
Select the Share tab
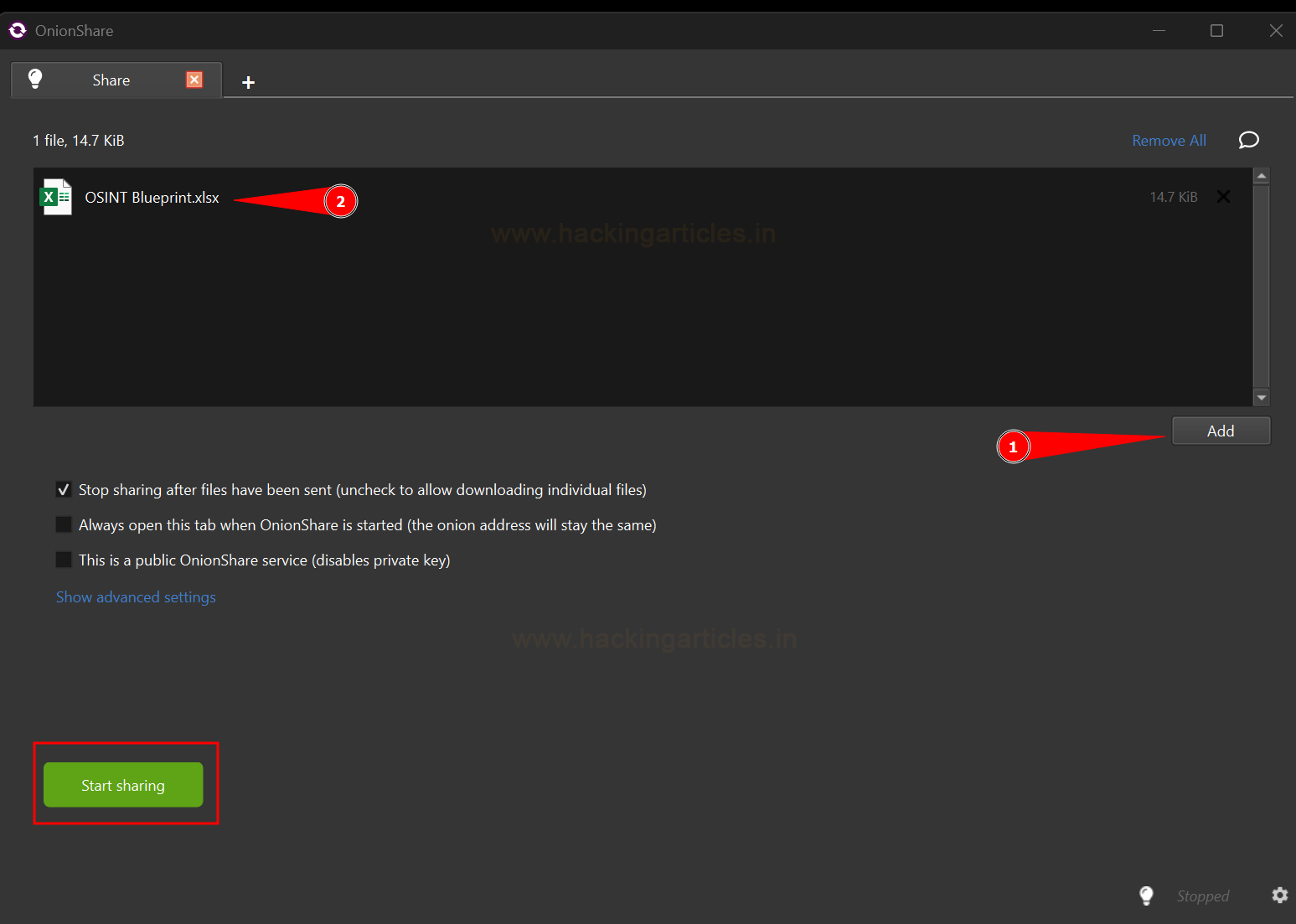coord(116,80)
